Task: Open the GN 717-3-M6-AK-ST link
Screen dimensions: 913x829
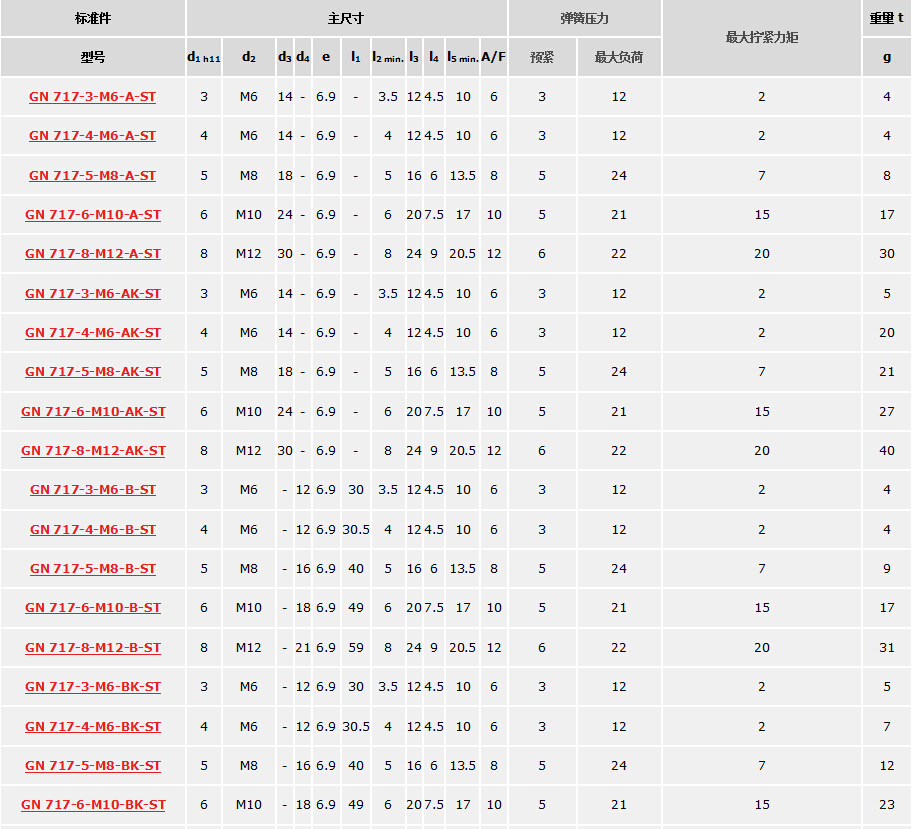Action: tap(93, 293)
